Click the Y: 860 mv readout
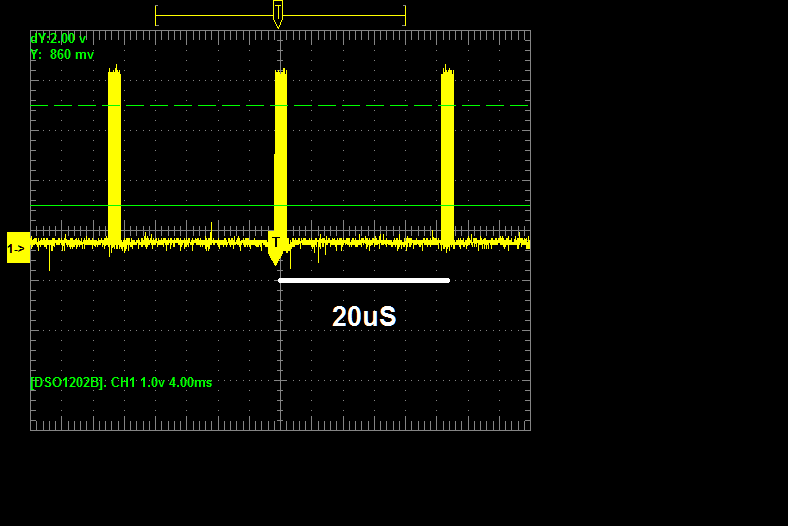Screen dimensions: 788x526 [x=62, y=54]
